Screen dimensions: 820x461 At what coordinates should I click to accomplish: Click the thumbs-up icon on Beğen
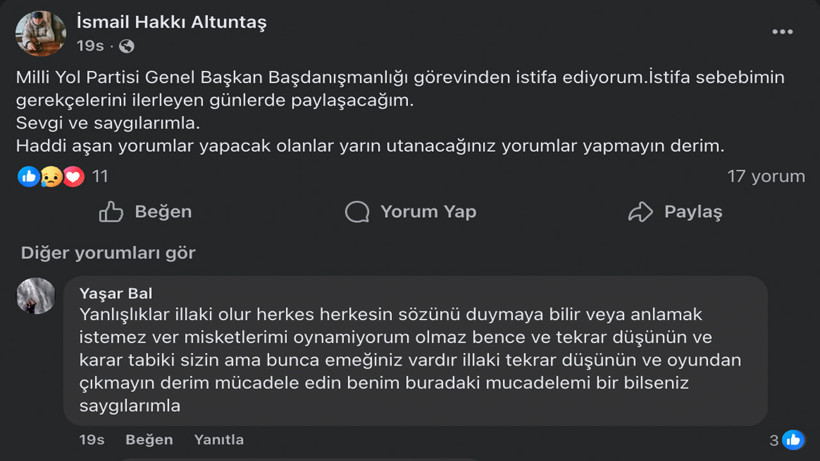tap(111, 212)
